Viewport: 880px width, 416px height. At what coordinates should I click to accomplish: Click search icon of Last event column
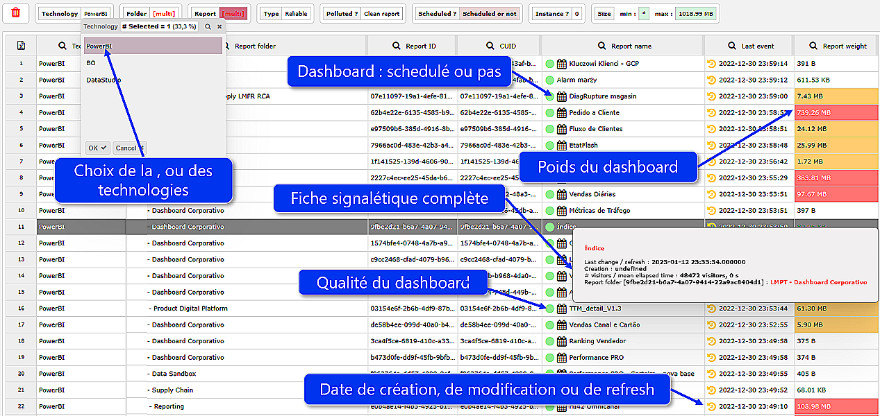point(731,47)
